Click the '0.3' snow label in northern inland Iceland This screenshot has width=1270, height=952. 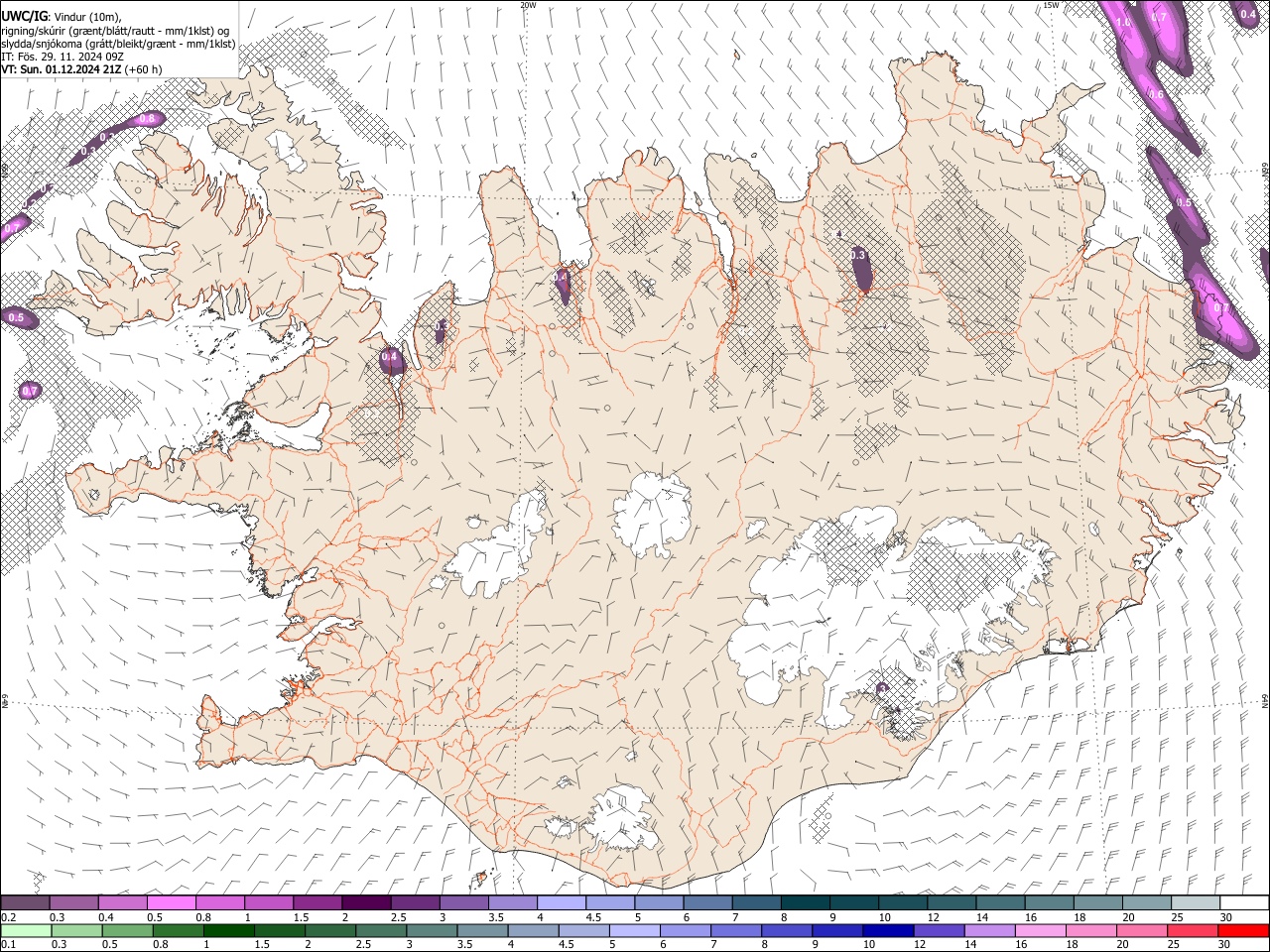(x=858, y=255)
